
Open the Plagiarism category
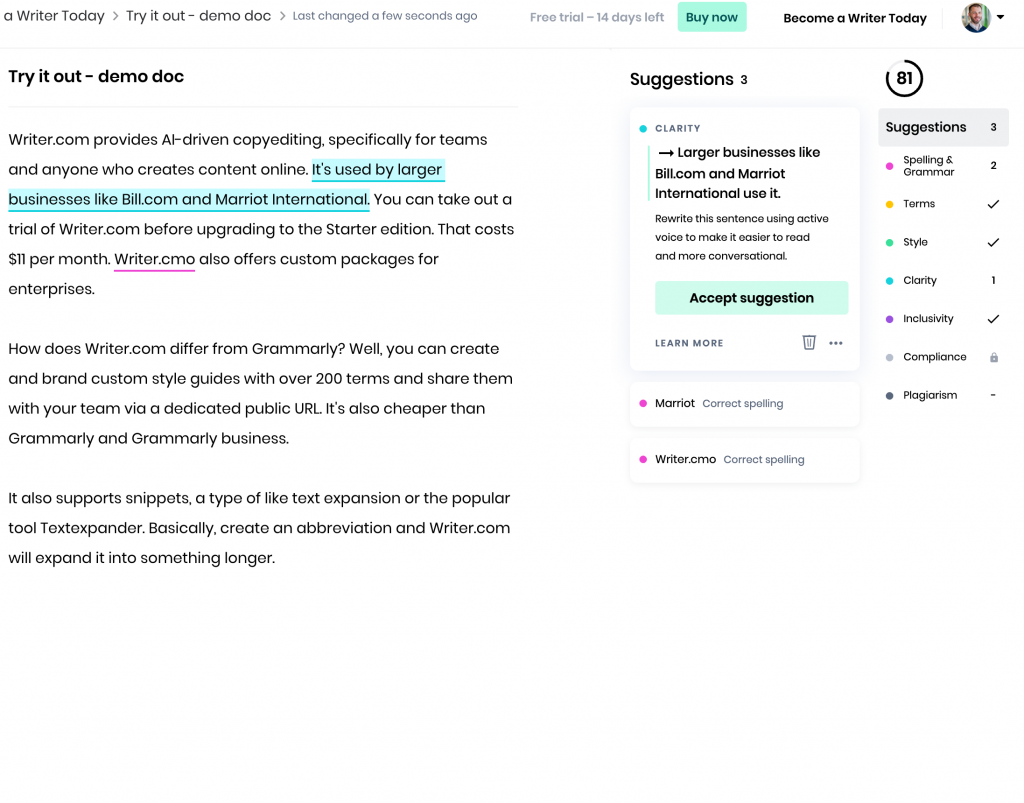930,396
